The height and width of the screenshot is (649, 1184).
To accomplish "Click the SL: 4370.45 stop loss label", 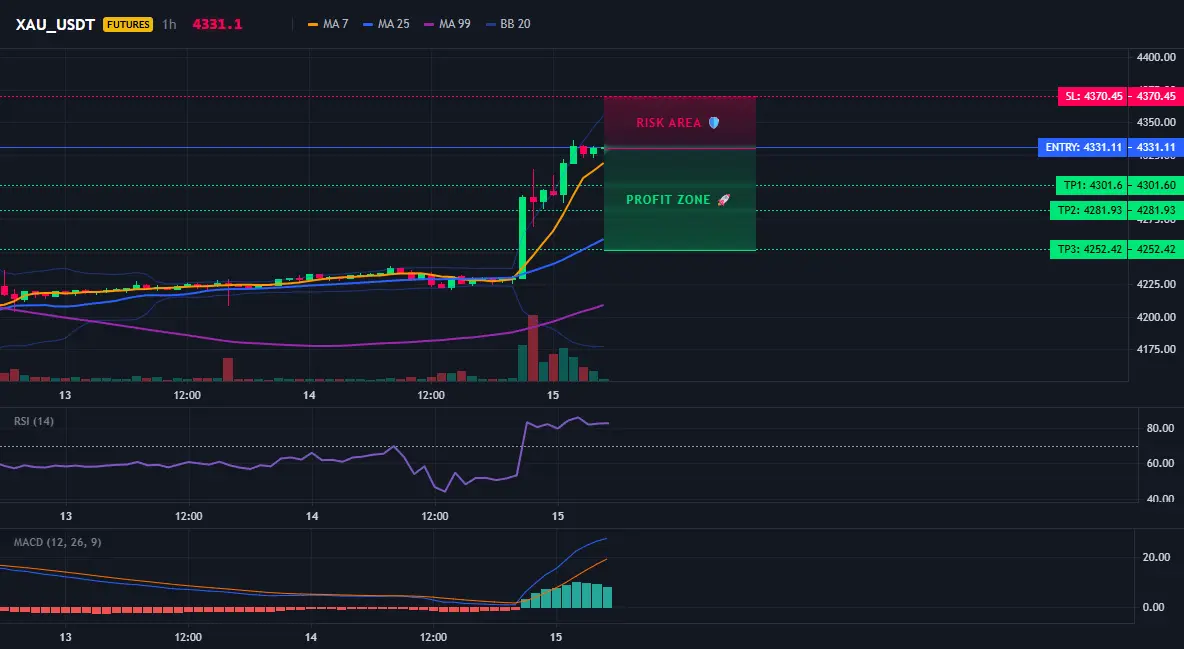I will 1092,96.
